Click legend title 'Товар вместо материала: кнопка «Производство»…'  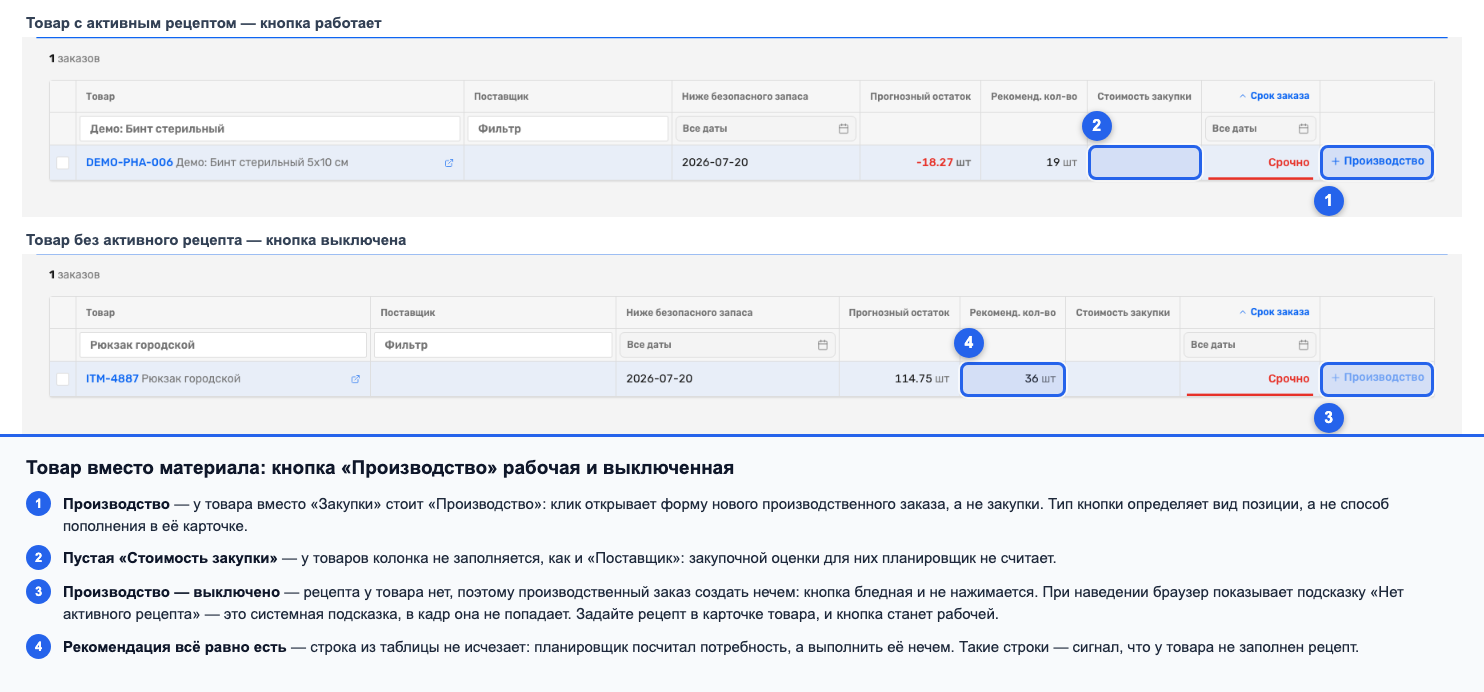tap(380, 468)
